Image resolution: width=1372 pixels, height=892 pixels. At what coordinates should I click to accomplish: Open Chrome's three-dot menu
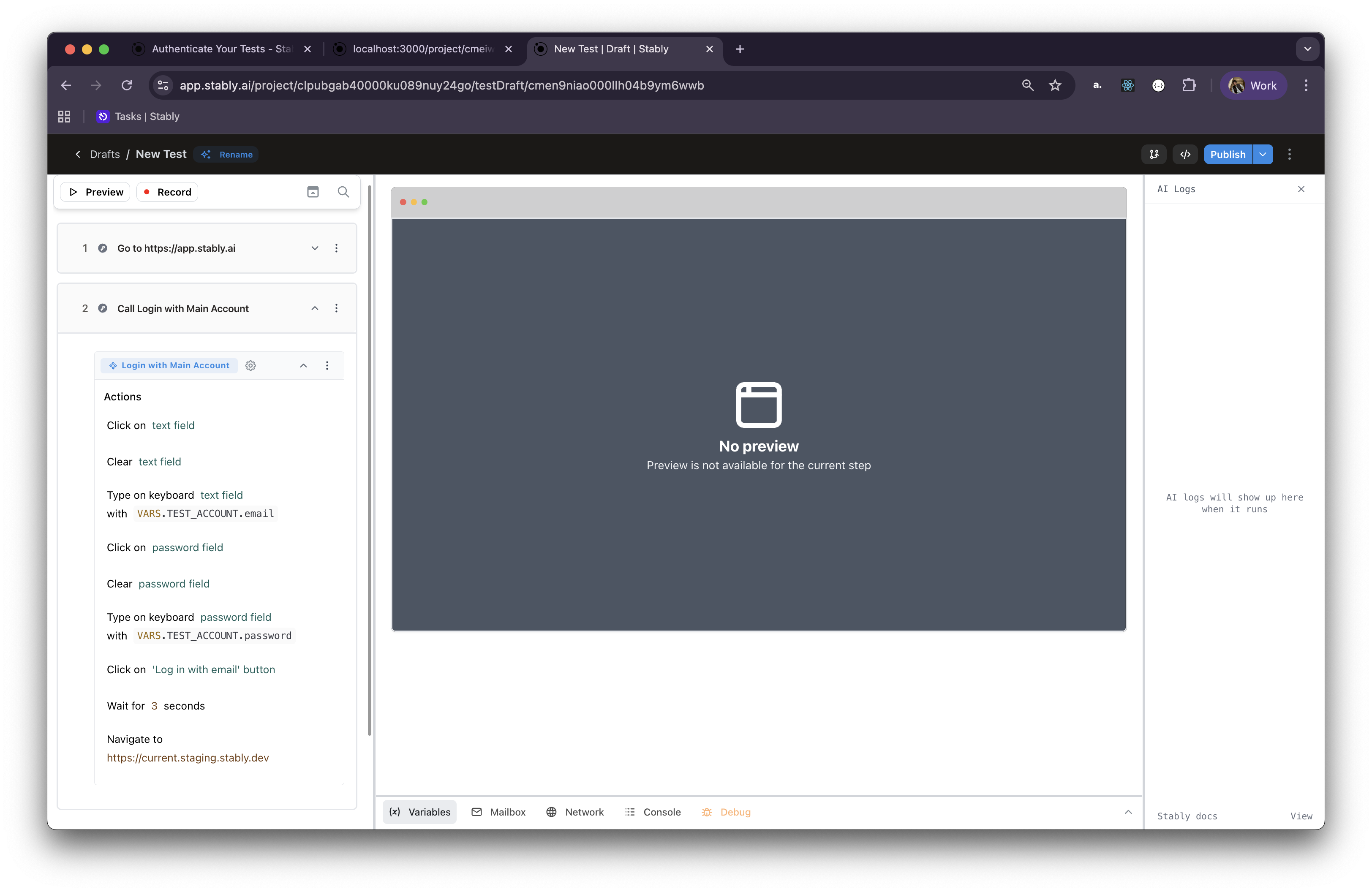click(x=1306, y=85)
